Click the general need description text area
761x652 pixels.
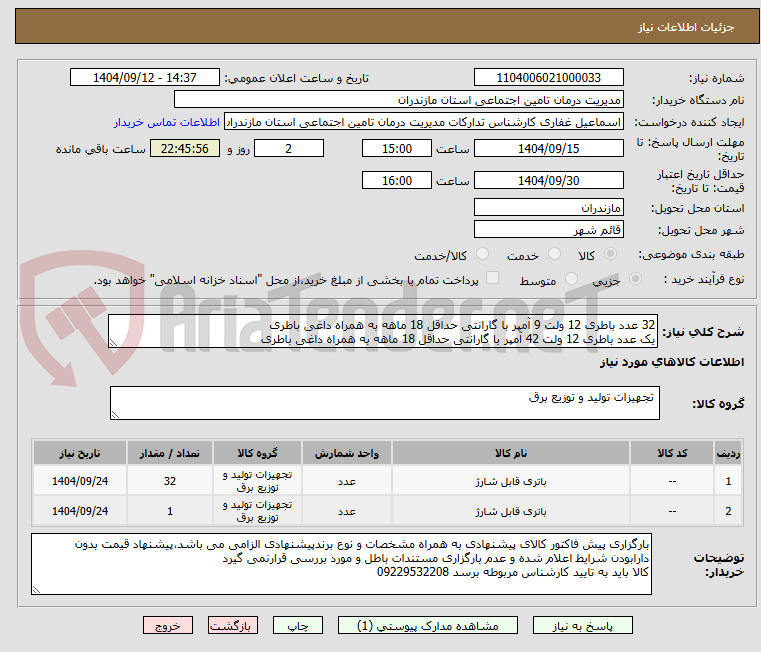pos(383,331)
